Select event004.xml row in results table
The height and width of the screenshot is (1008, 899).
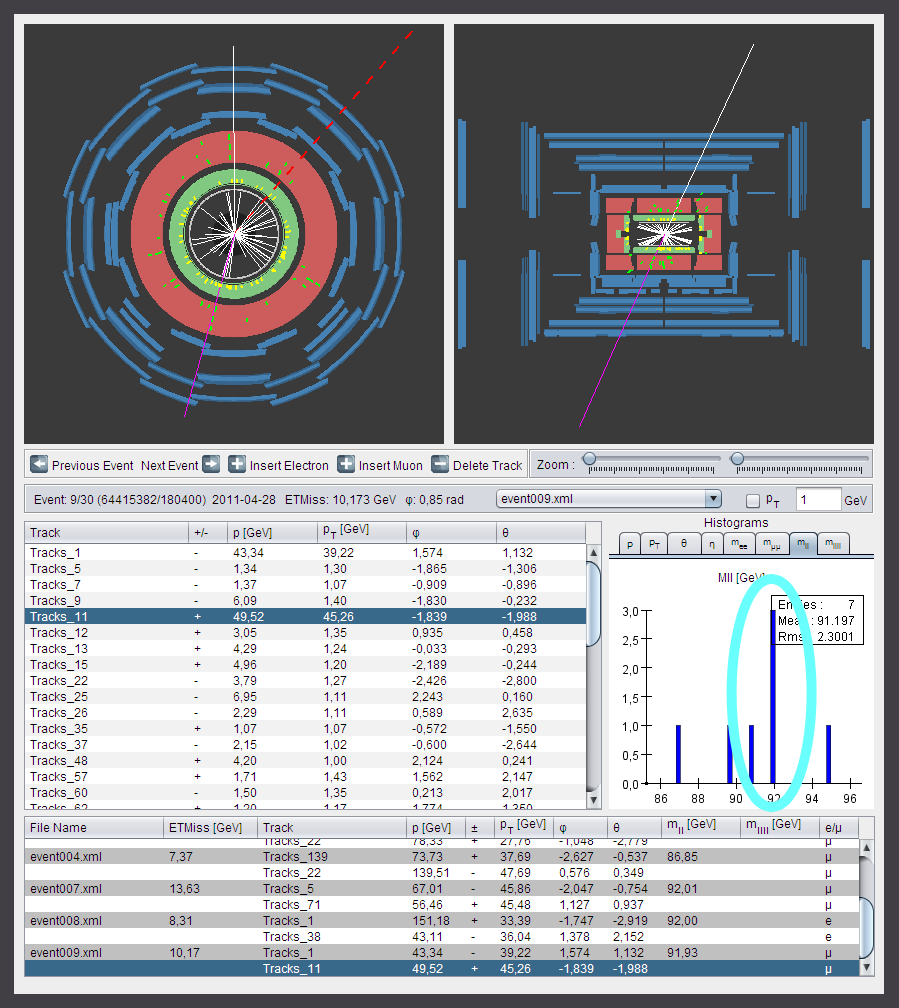pos(442,857)
